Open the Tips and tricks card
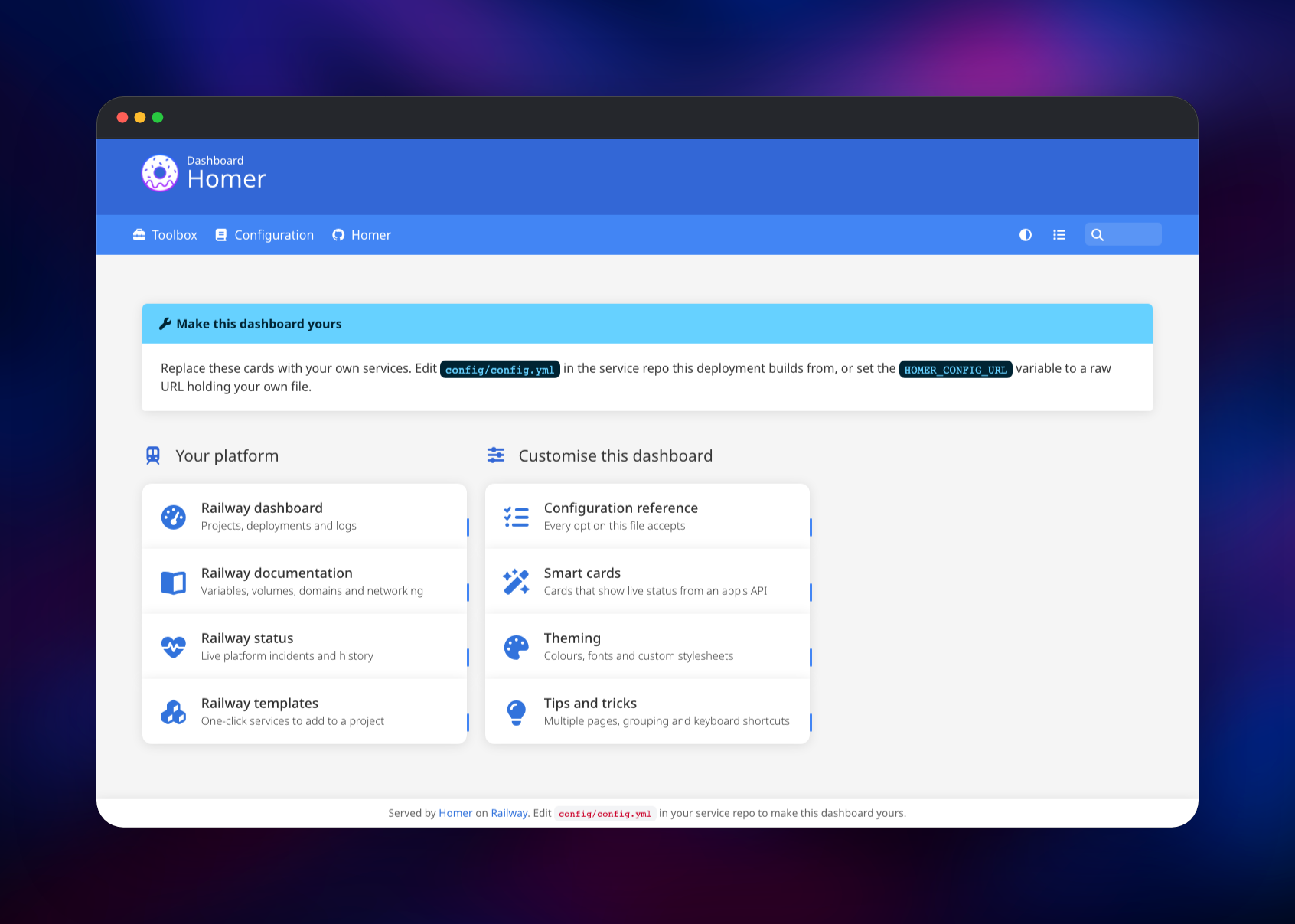Screen dimensions: 1295x924 pyautogui.click(x=647, y=711)
